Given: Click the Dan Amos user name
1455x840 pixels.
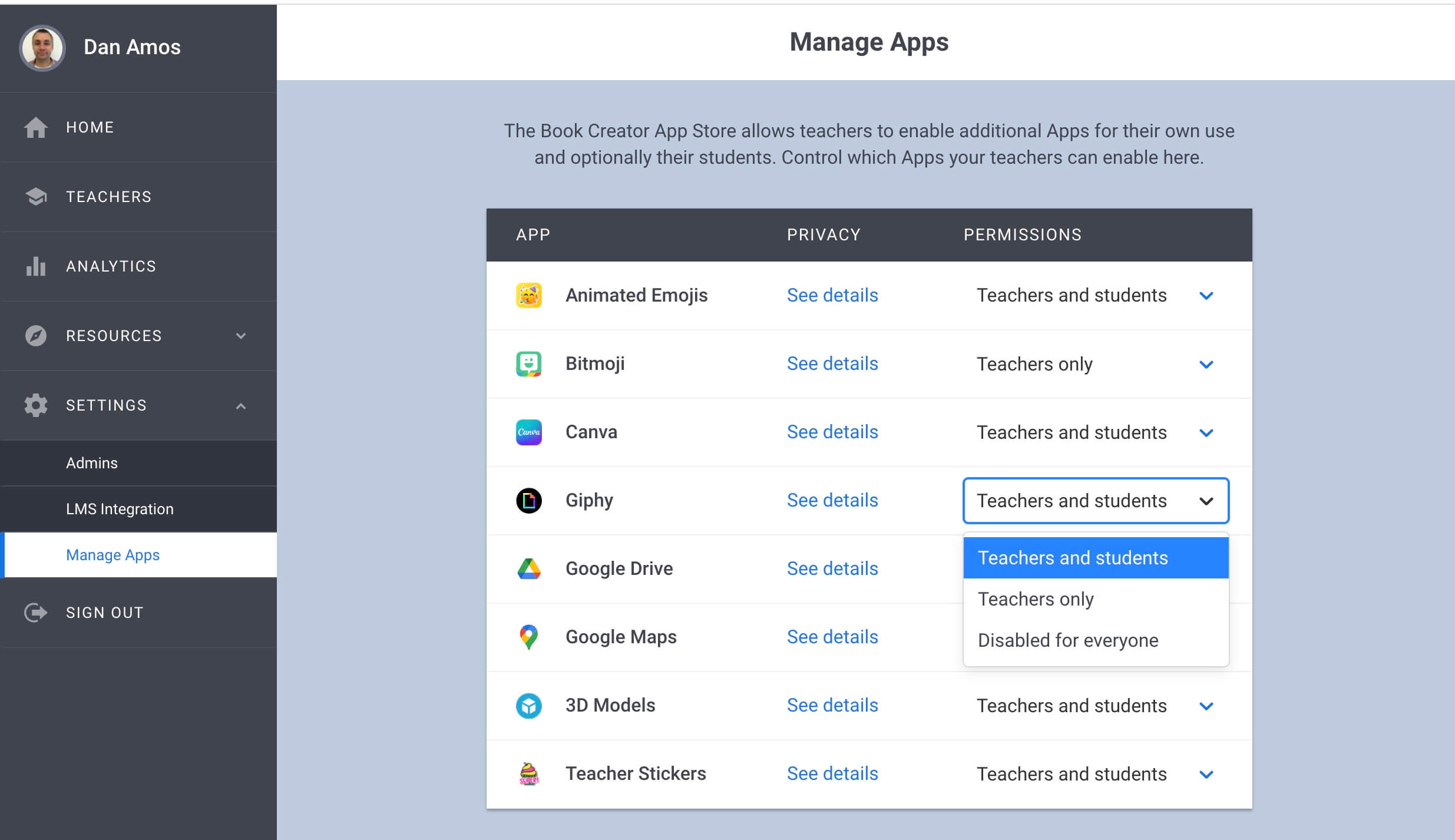Looking at the screenshot, I should click(x=132, y=47).
